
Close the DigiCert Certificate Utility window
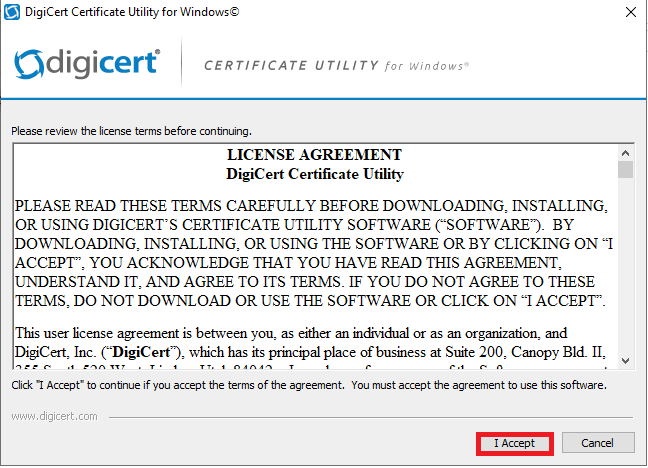point(631,12)
